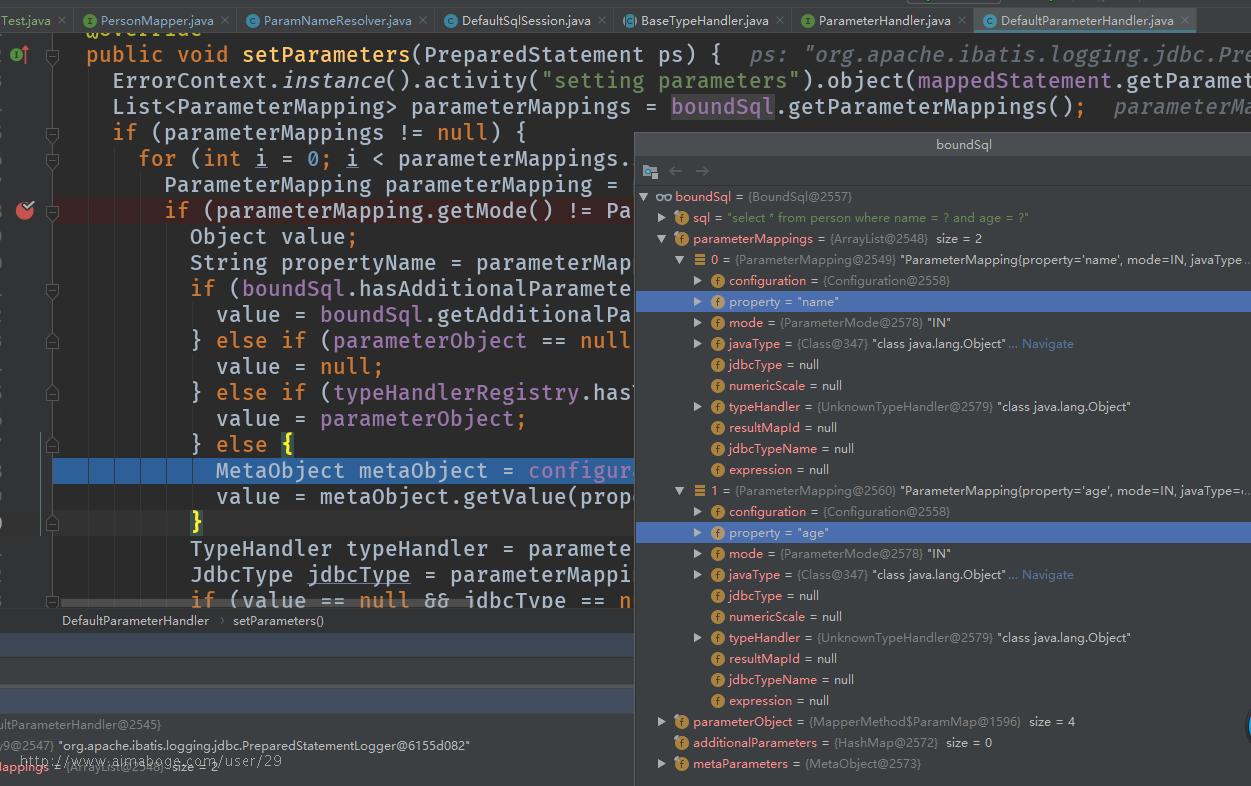
Task: Click resultMapId field icon under entry 0
Action: pyautogui.click(x=717, y=428)
